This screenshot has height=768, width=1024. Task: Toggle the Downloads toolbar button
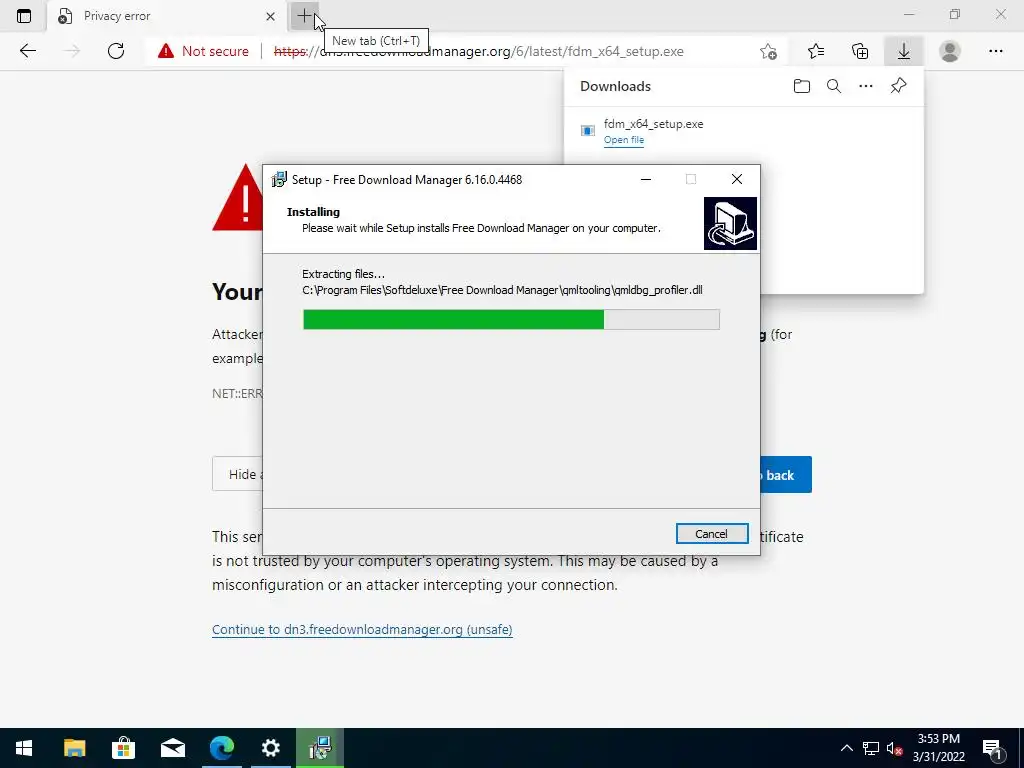click(904, 51)
